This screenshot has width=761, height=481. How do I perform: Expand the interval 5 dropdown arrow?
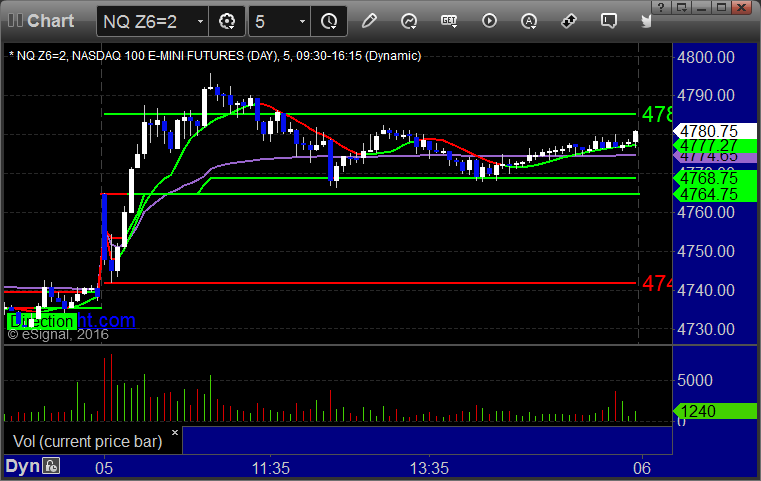pyautogui.click(x=302, y=21)
